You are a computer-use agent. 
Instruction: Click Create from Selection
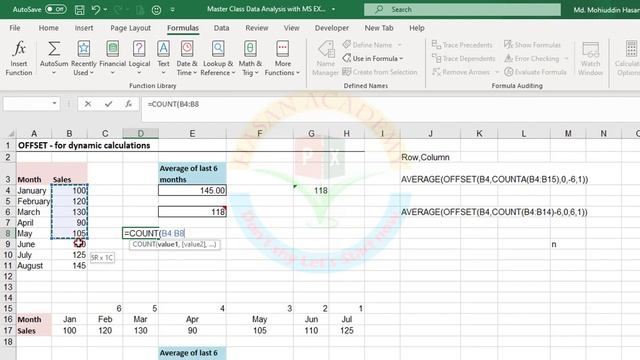coord(380,72)
